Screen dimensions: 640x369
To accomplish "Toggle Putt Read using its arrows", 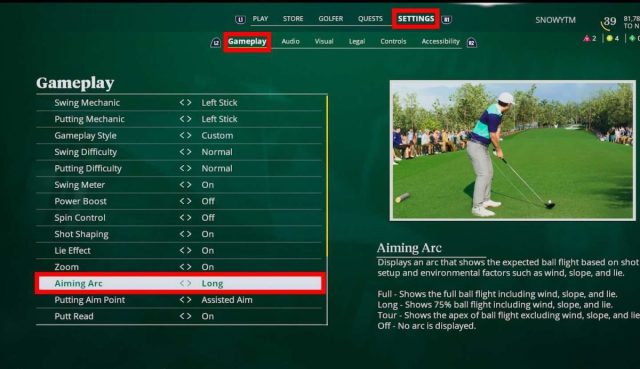I will pyautogui.click(x=185, y=316).
